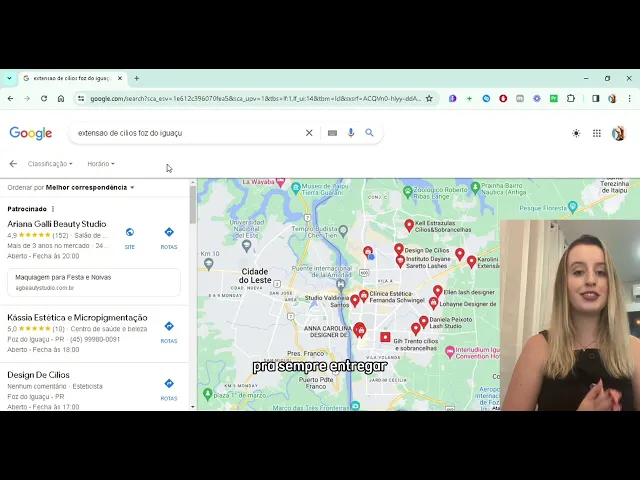This screenshot has height=480, width=640.
Task: Open Kássia Estética e Micropigmentação listing
Action: [x=77, y=317]
